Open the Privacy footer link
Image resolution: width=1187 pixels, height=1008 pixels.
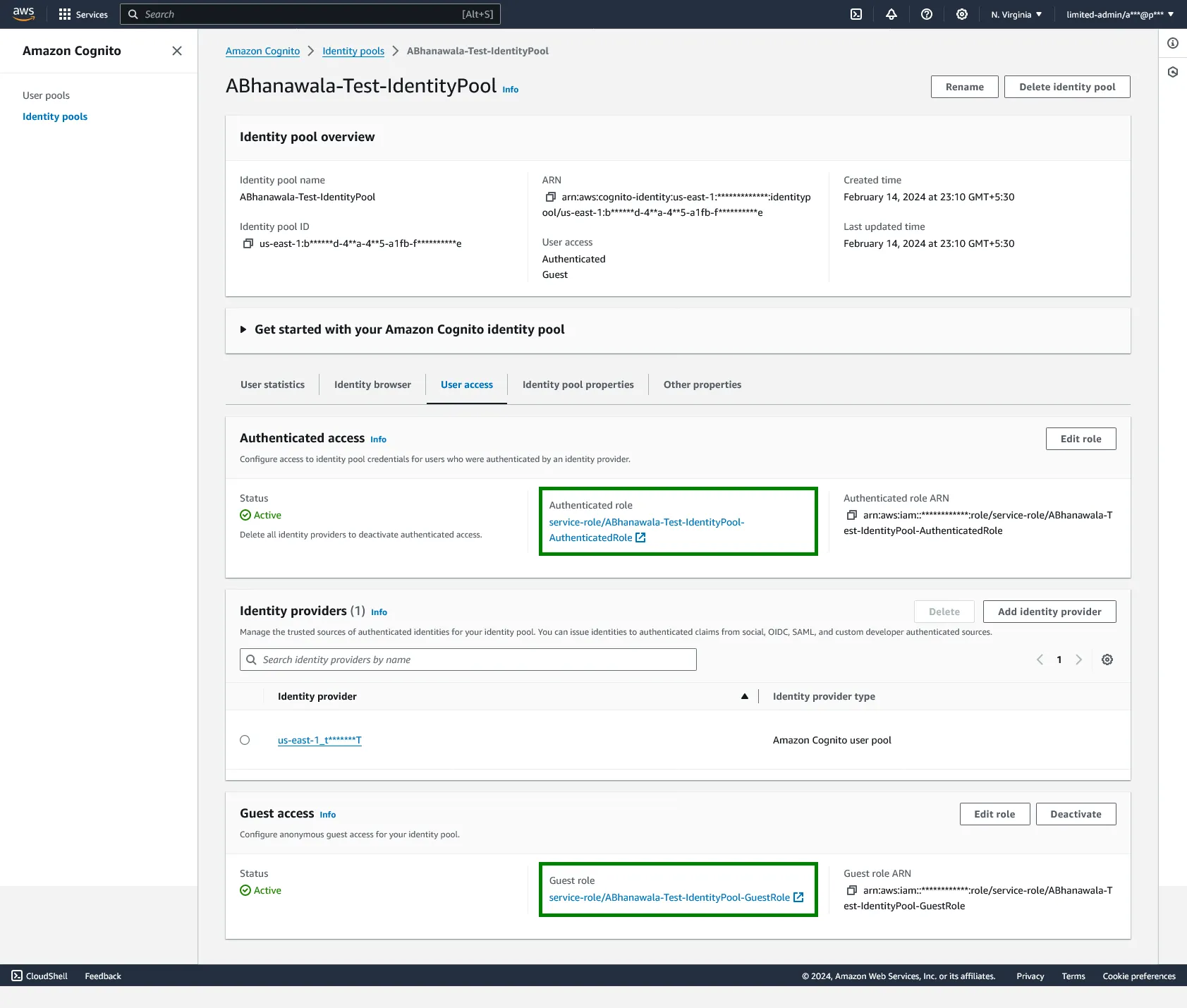[x=1030, y=976]
